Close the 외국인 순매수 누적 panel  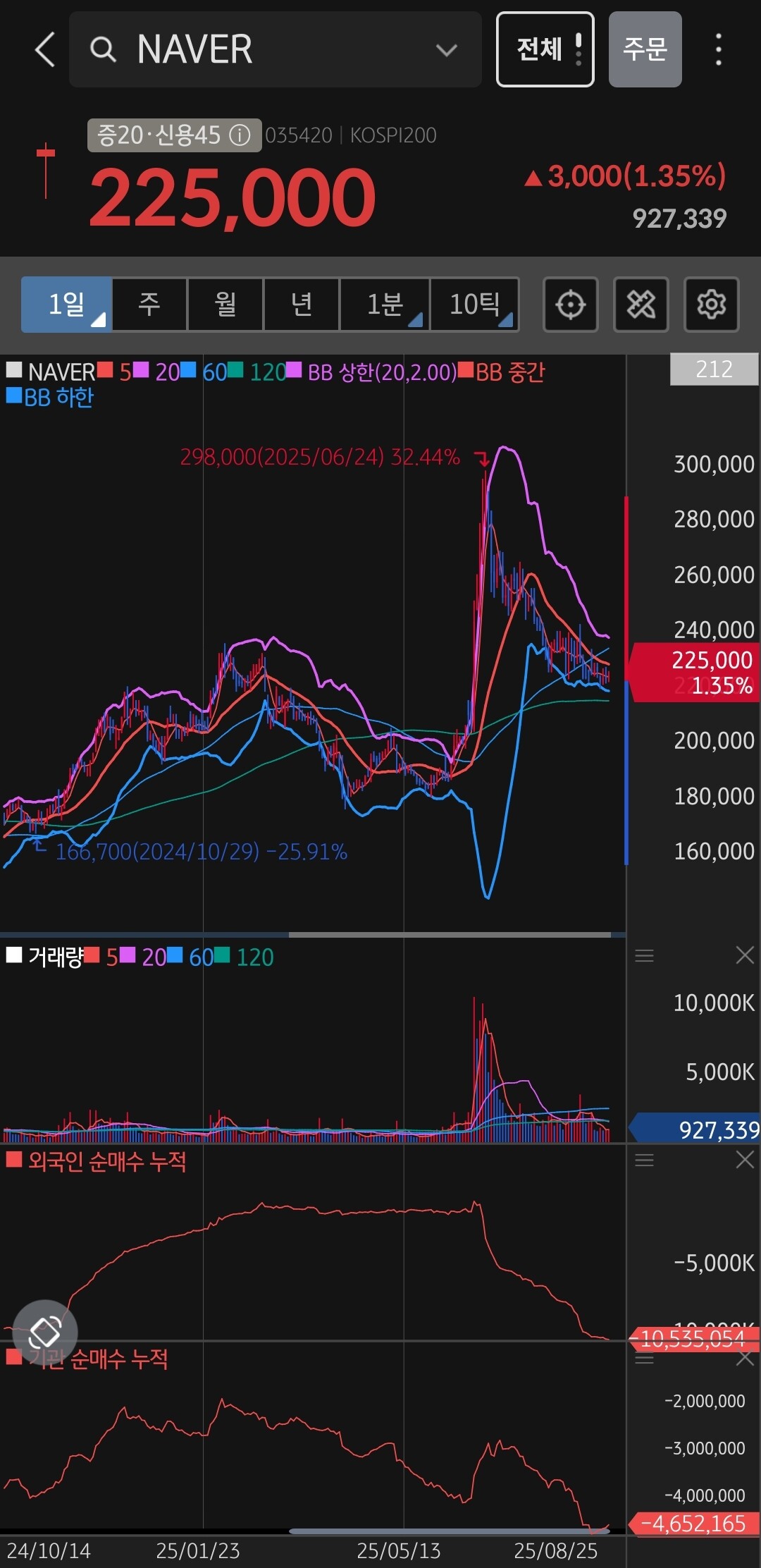[x=745, y=1160]
